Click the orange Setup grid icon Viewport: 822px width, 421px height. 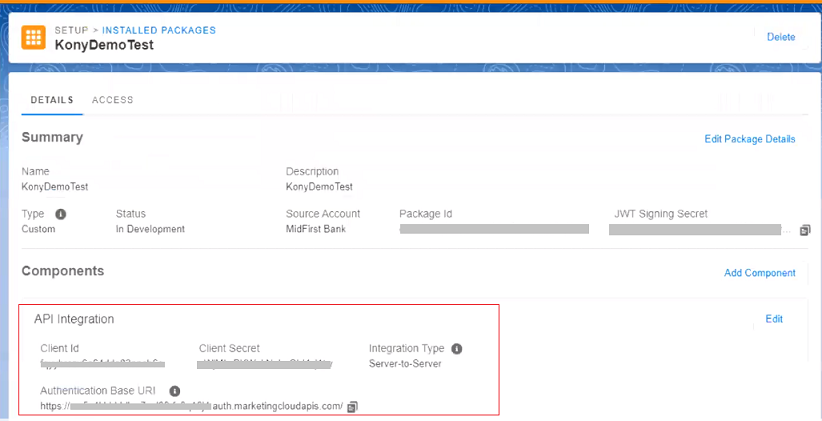tap(34, 38)
